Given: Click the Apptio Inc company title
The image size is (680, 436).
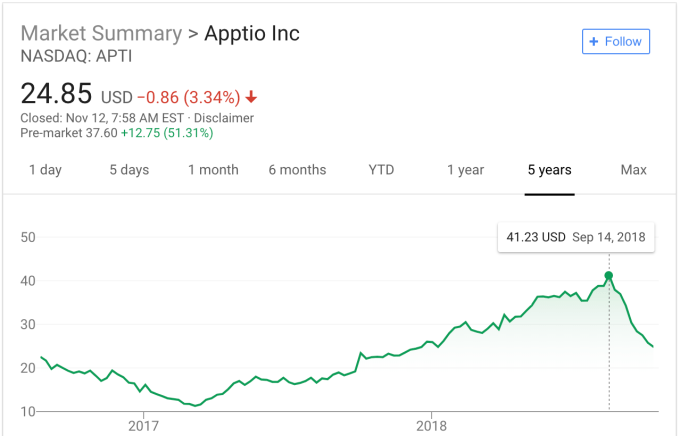Looking at the screenshot, I should tap(252, 33).
